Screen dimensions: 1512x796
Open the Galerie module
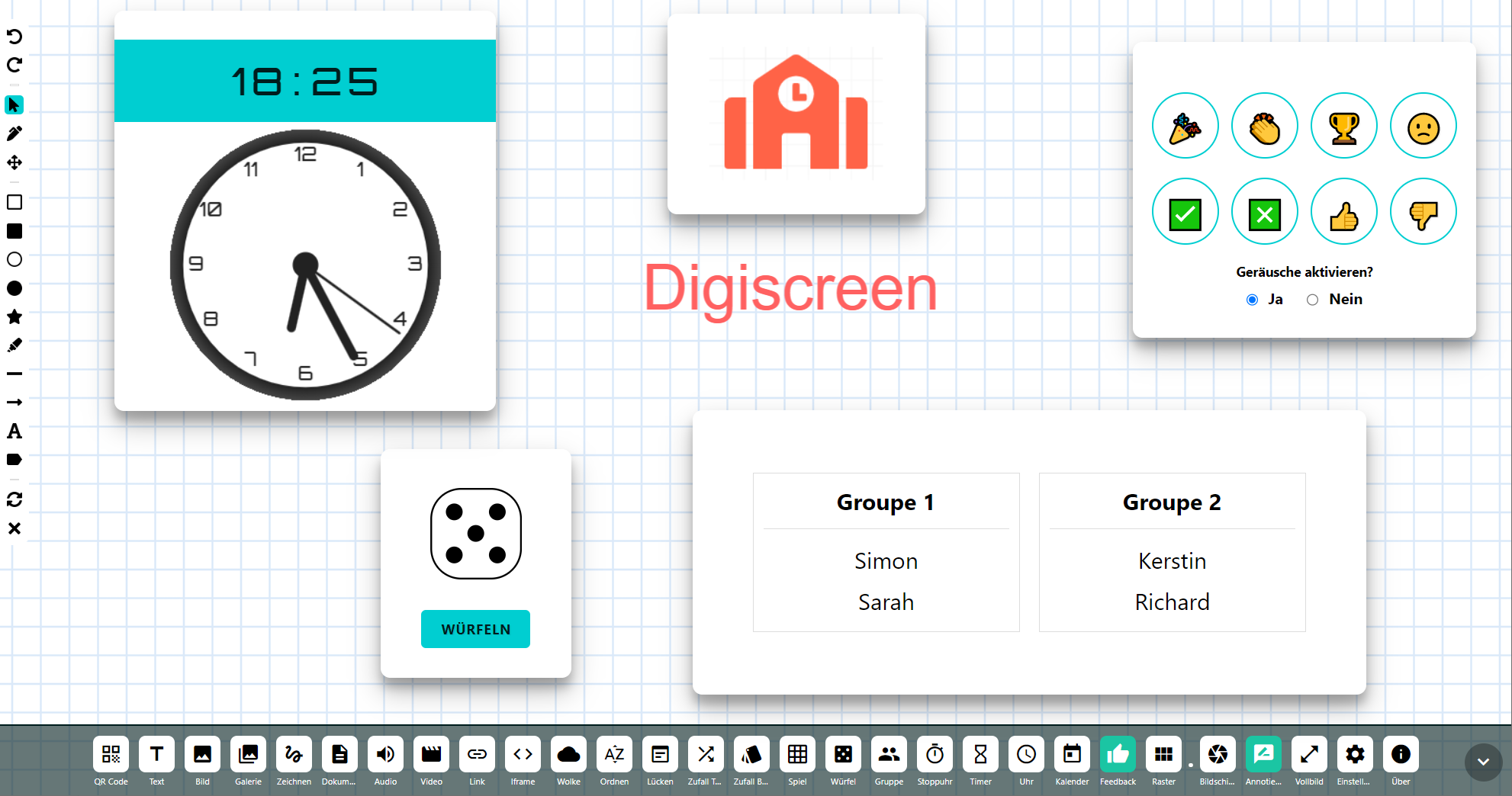pyautogui.click(x=248, y=754)
